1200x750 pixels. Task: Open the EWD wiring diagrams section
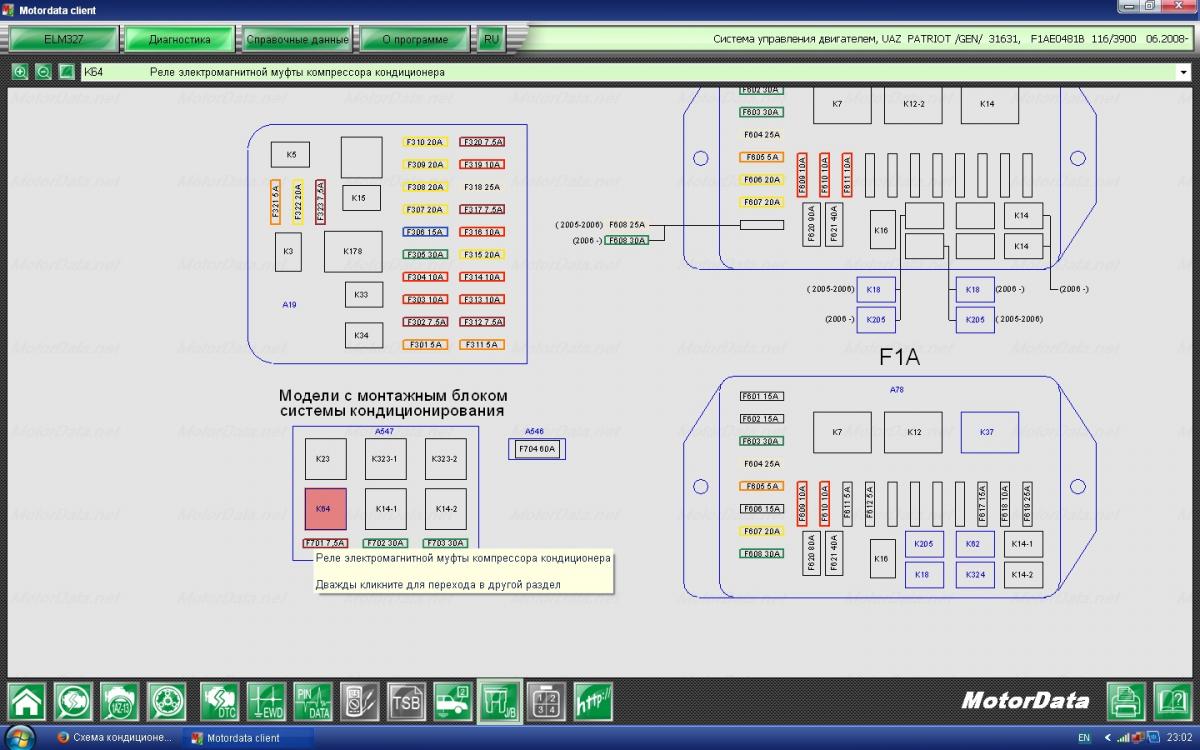pos(266,701)
